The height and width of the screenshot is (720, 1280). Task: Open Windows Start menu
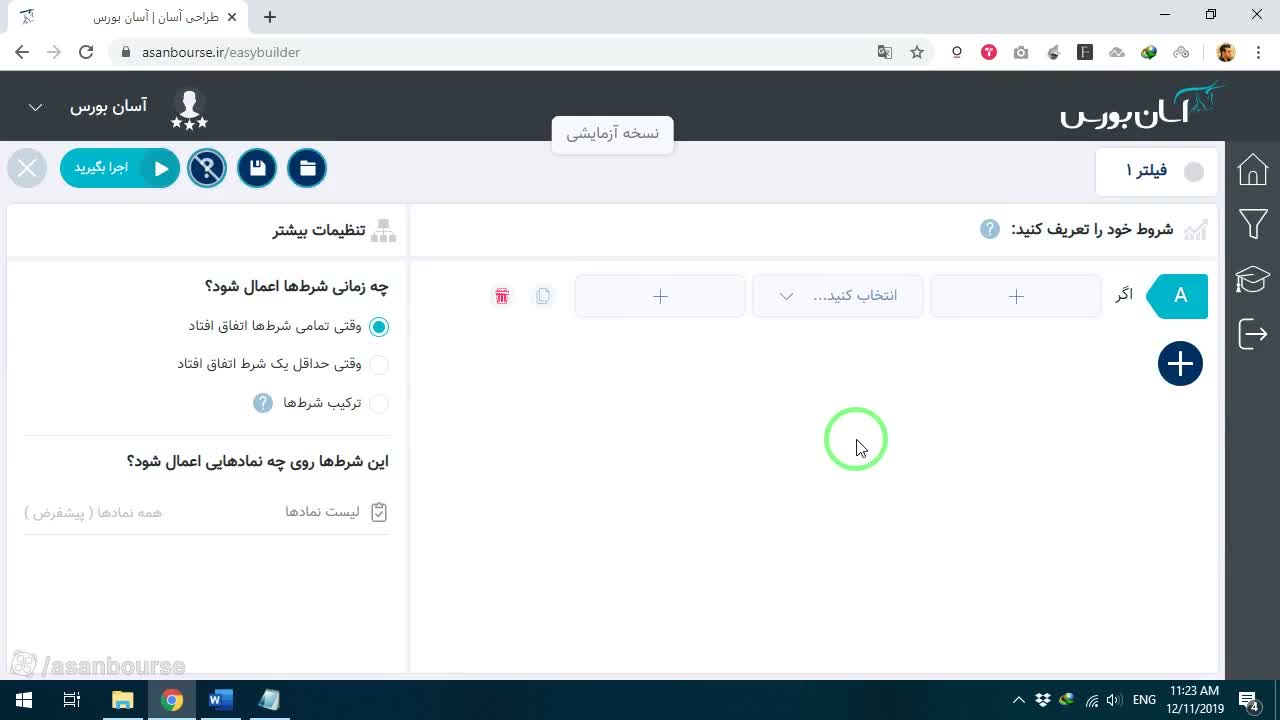pyautogui.click(x=24, y=700)
